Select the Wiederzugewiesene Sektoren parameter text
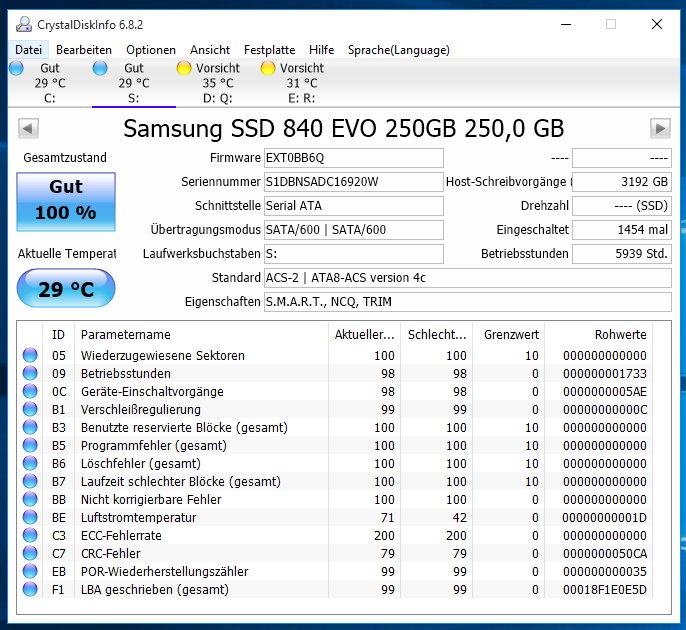The height and width of the screenshot is (630, 686). click(163, 356)
